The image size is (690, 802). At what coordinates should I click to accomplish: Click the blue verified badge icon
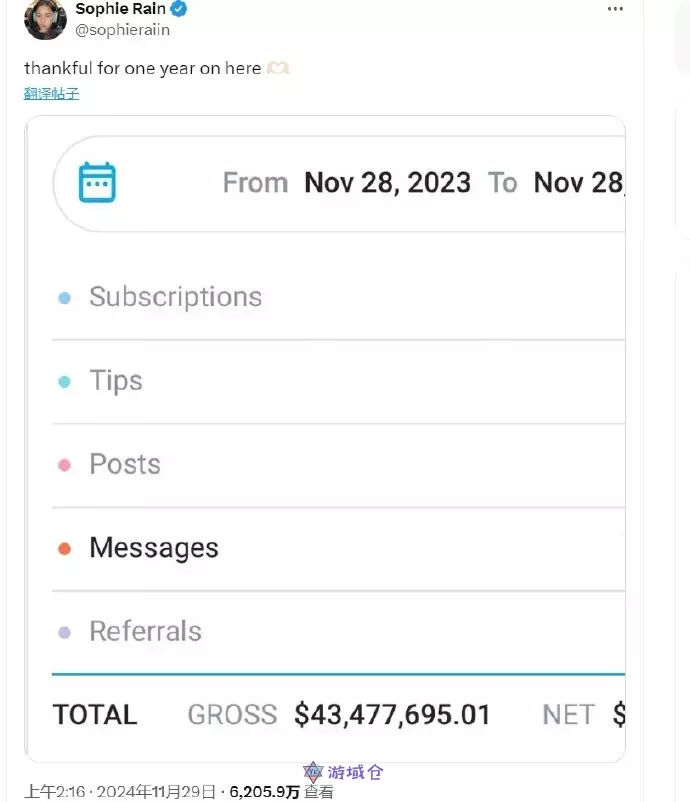[177, 10]
